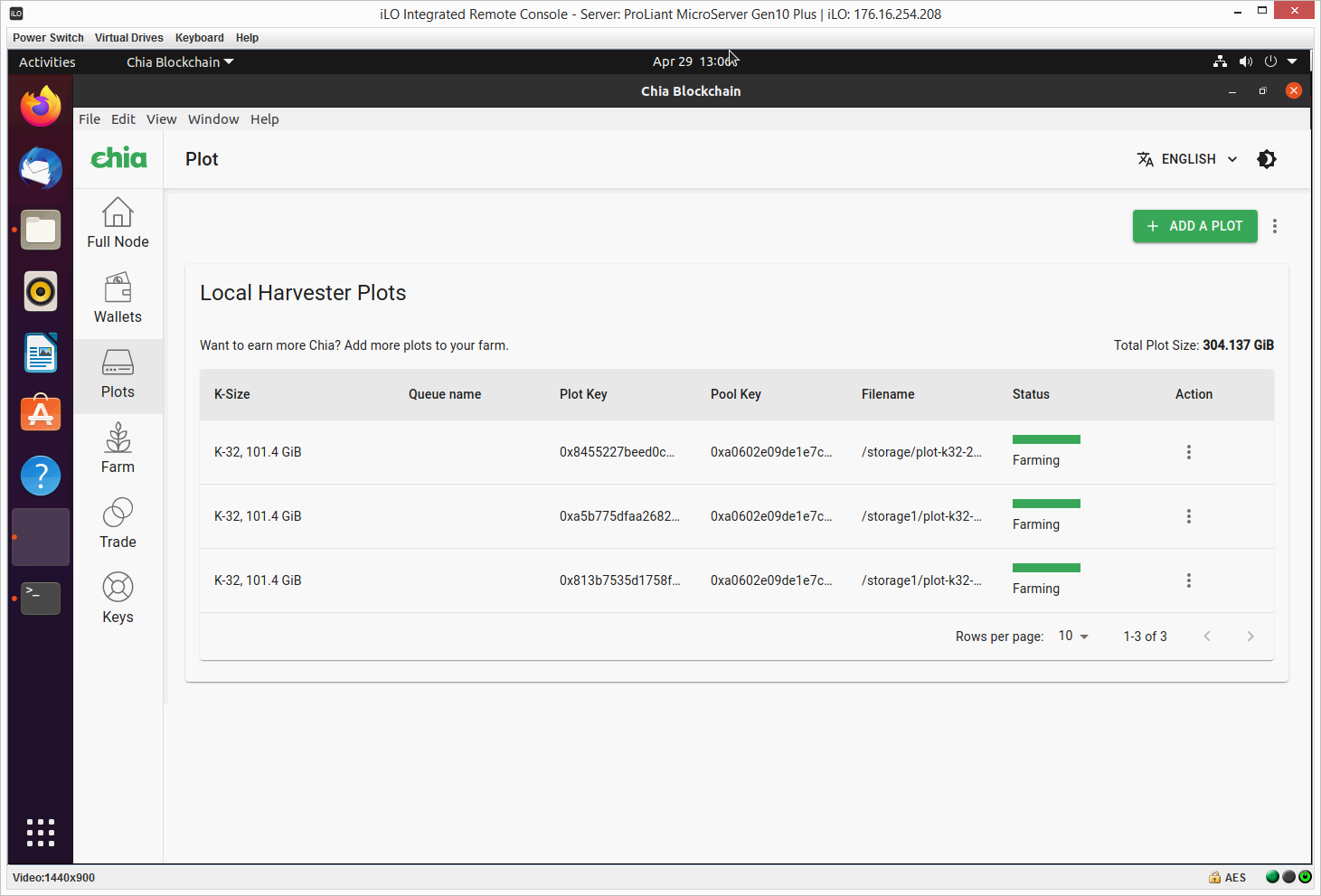The width and height of the screenshot is (1321, 896).
Task: Open the Full Node section
Action: (x=118, y=222)
